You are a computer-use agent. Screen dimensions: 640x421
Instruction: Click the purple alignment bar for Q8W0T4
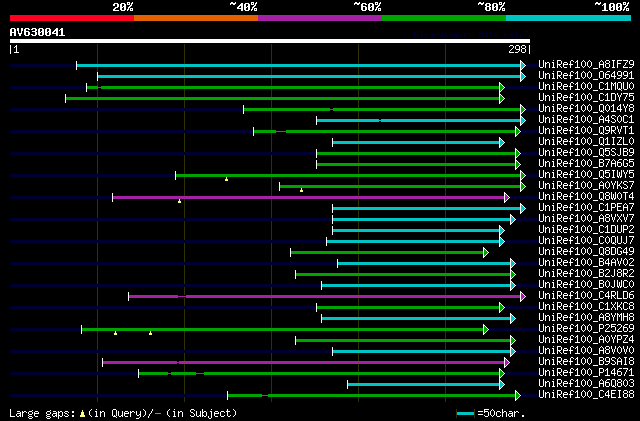(x=309, y=198)
